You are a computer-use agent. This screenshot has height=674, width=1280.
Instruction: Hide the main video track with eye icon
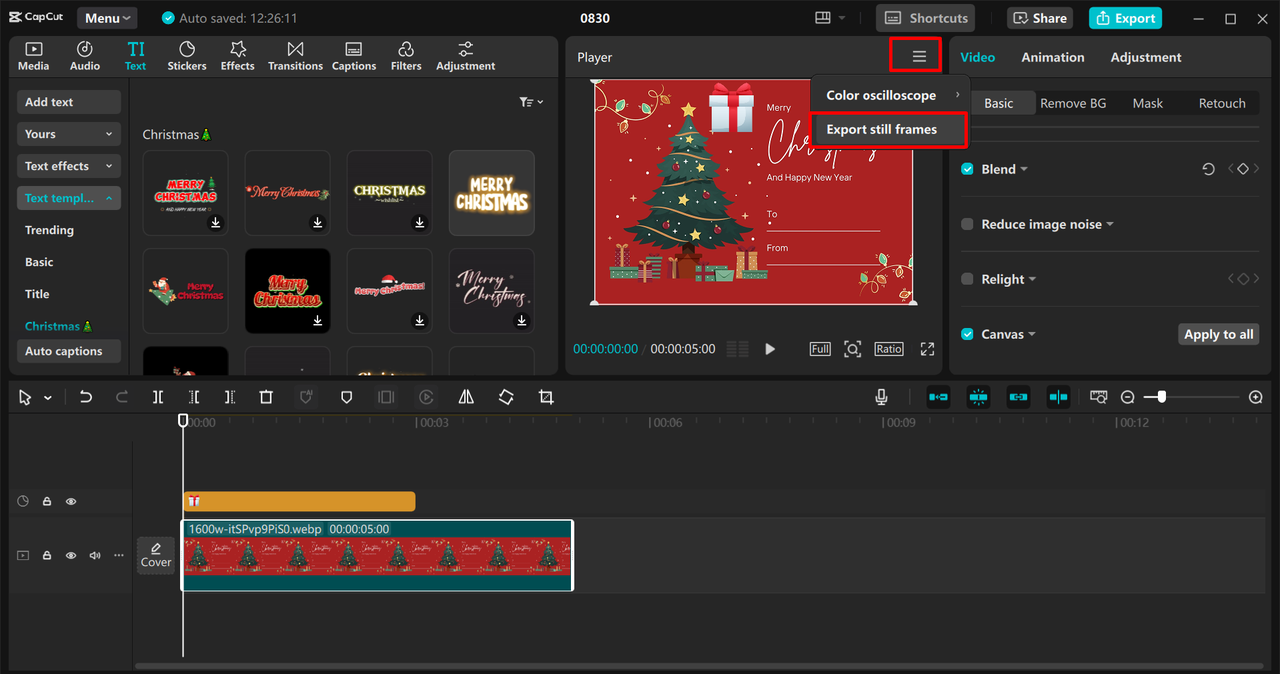point(71,555)
